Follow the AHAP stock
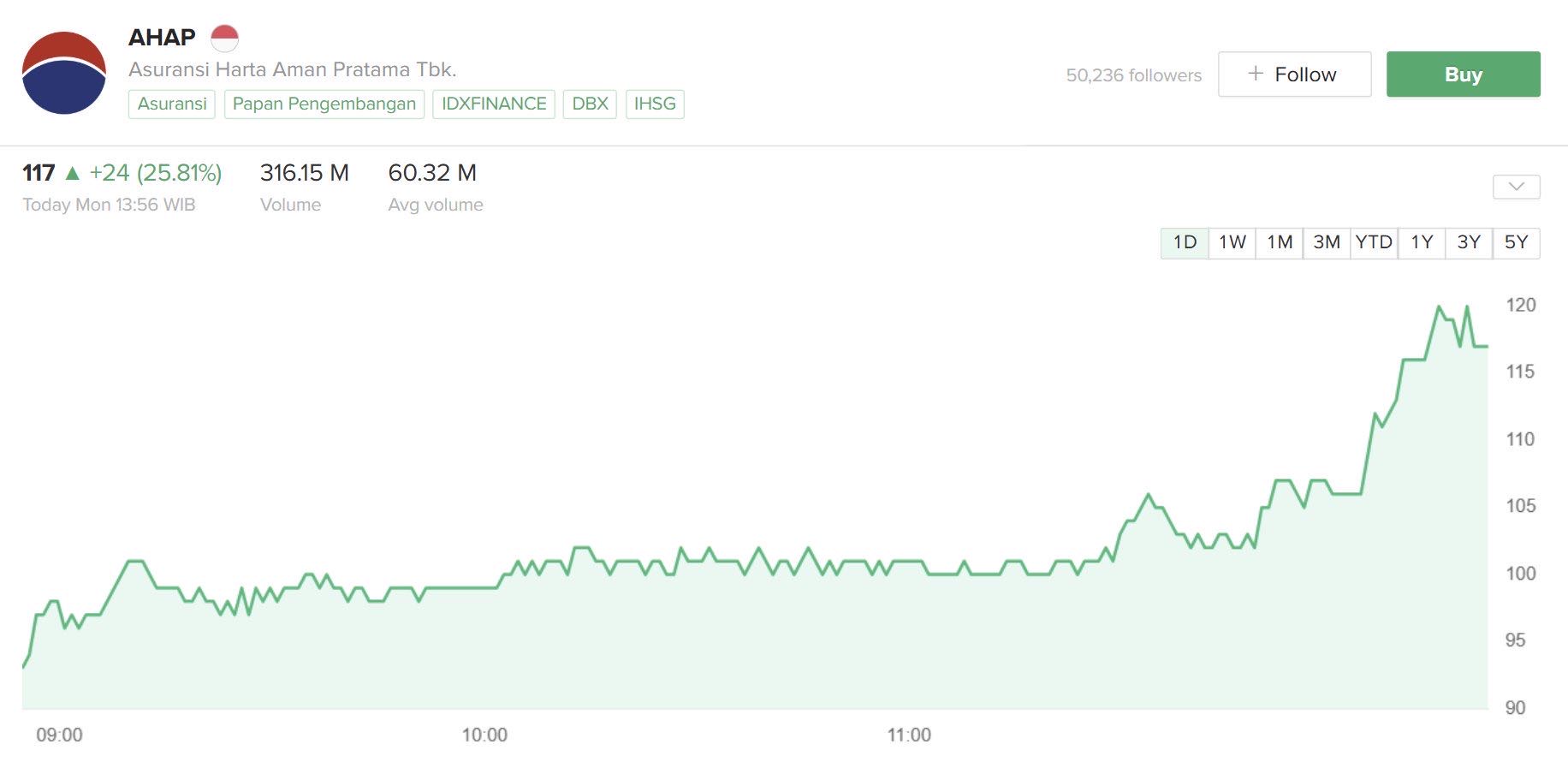The width and height of the screenshot is (1568, 780). tap(1294, 74)
